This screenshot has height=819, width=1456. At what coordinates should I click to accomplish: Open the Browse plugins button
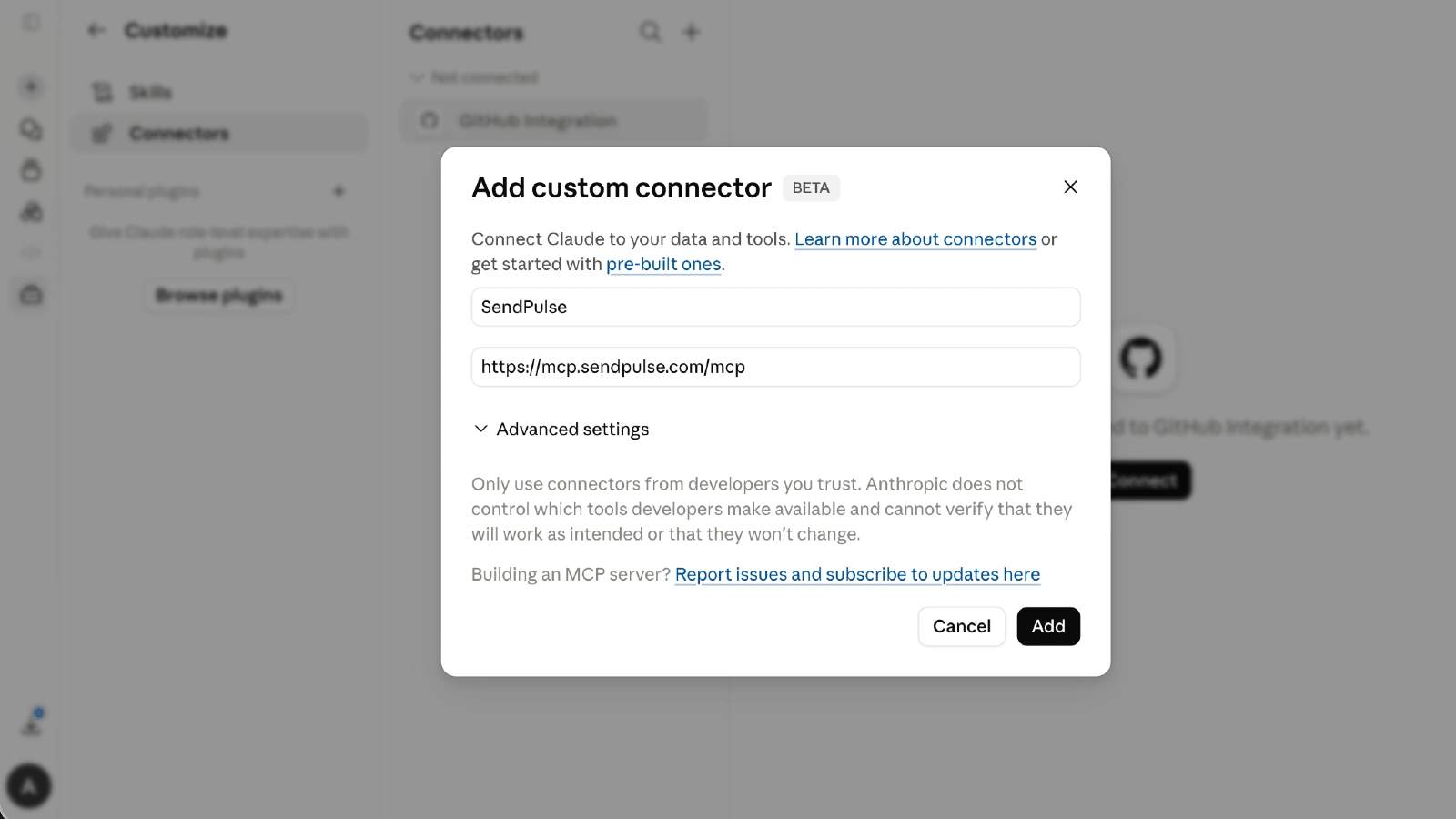coord(218,296)
